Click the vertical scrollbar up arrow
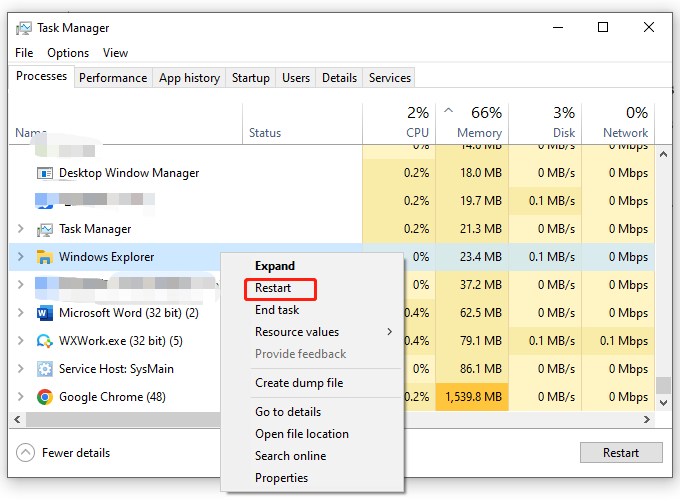Image resolution: width=680 pixels, height=501 pixels. pos(663,154)
